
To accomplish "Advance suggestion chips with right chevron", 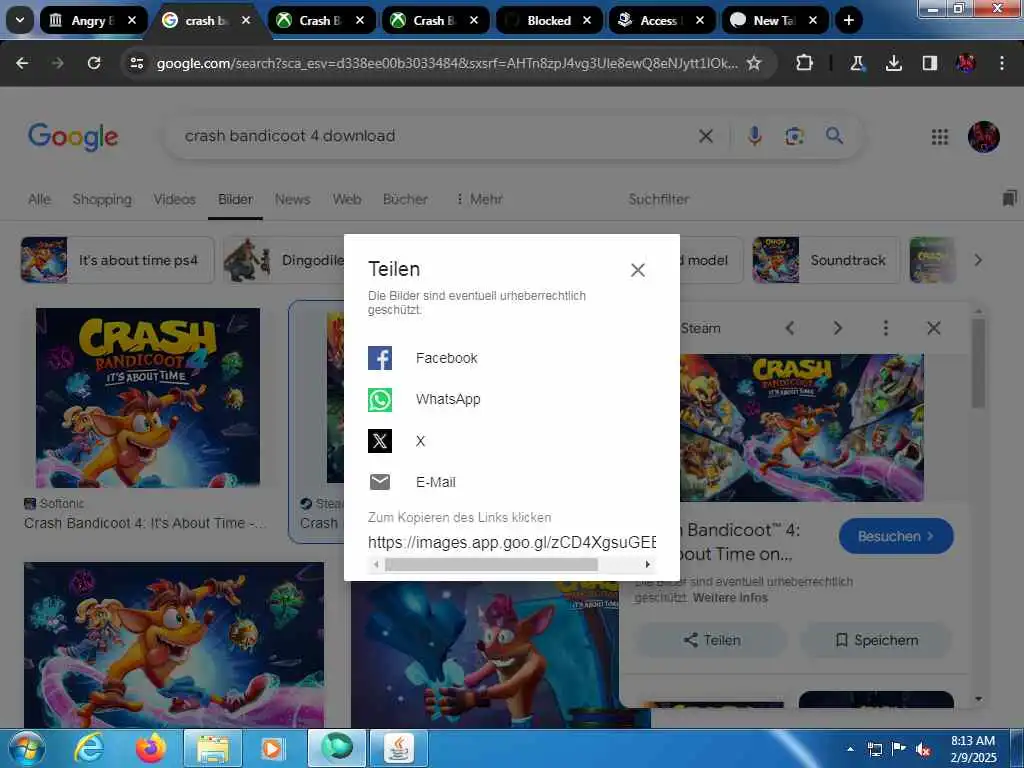I will click(x=978, y=260).
